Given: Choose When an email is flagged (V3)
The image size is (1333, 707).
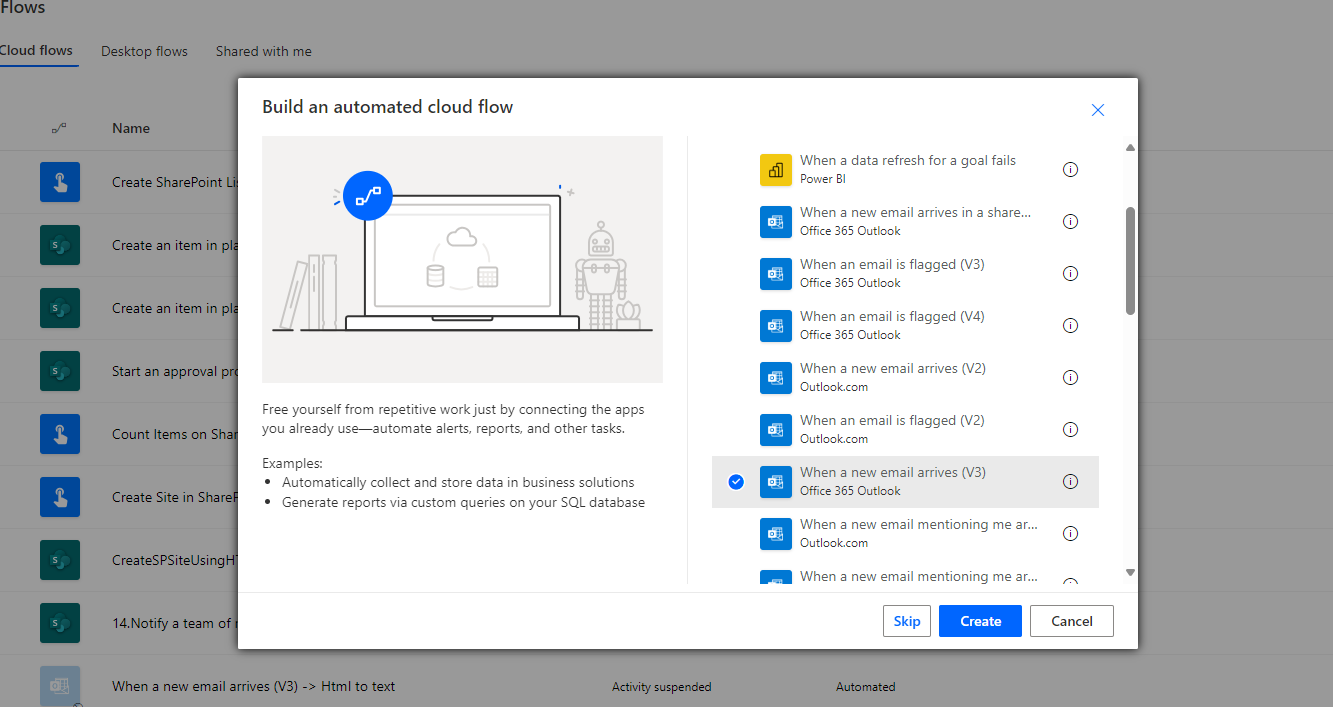Looking at the screenshot, I should 905,274.
